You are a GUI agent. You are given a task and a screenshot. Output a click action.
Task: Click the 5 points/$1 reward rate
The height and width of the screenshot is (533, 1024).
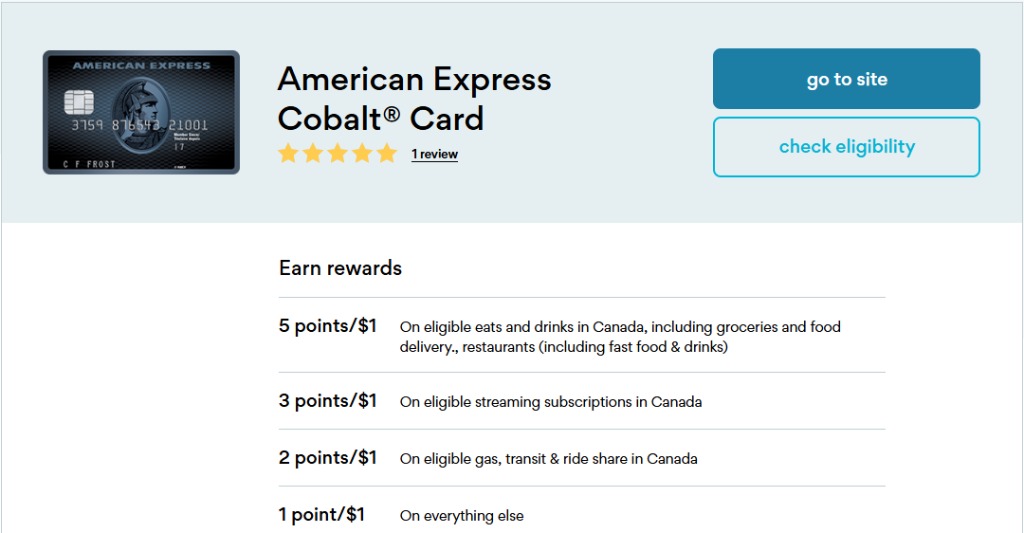tap(328, 326)
